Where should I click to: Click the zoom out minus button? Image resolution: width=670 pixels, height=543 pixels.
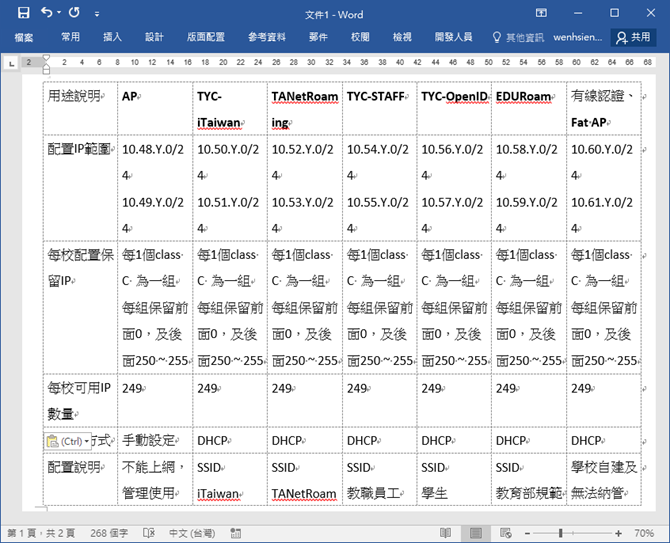pyautogui.click(x=527, y=533)
